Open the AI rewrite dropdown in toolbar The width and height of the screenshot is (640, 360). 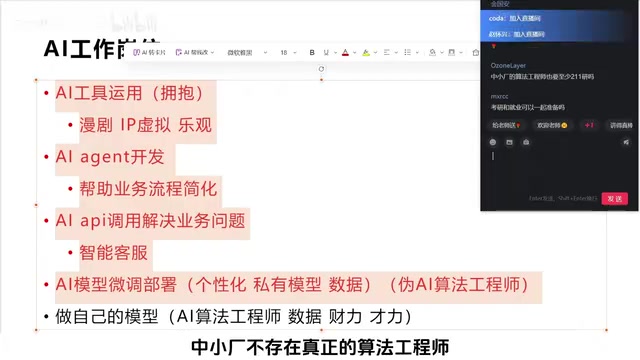pyautogui.click(x=195, y=53)
